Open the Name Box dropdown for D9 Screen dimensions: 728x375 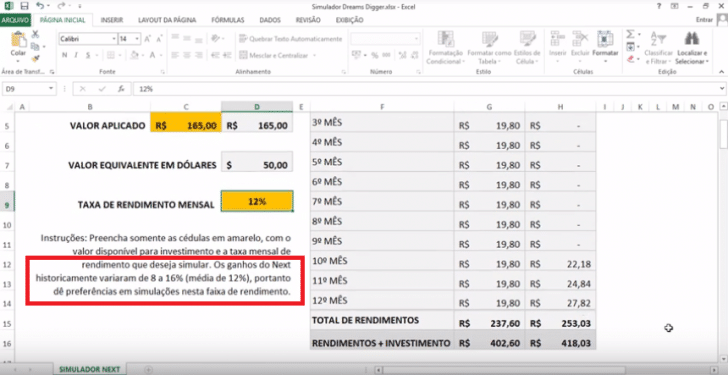(51, 89)
